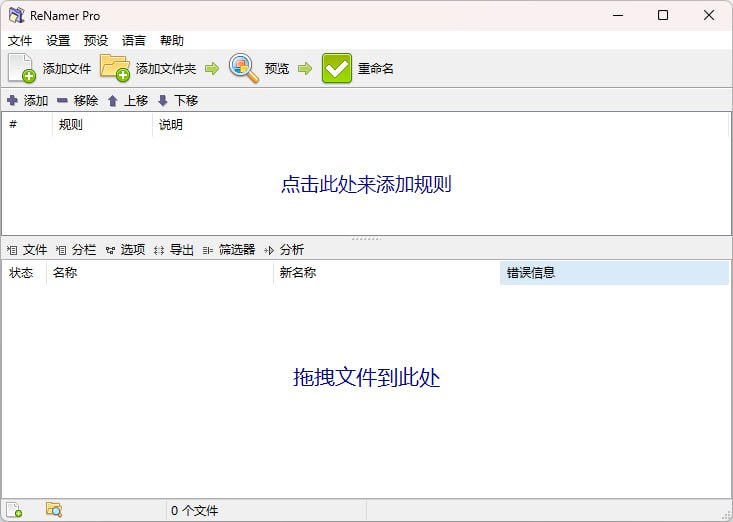The height and width of the screenshot is (522, 733).
Task: Click the Add Folders (添加文件夹) icon
Action: [x=115, y=68]
